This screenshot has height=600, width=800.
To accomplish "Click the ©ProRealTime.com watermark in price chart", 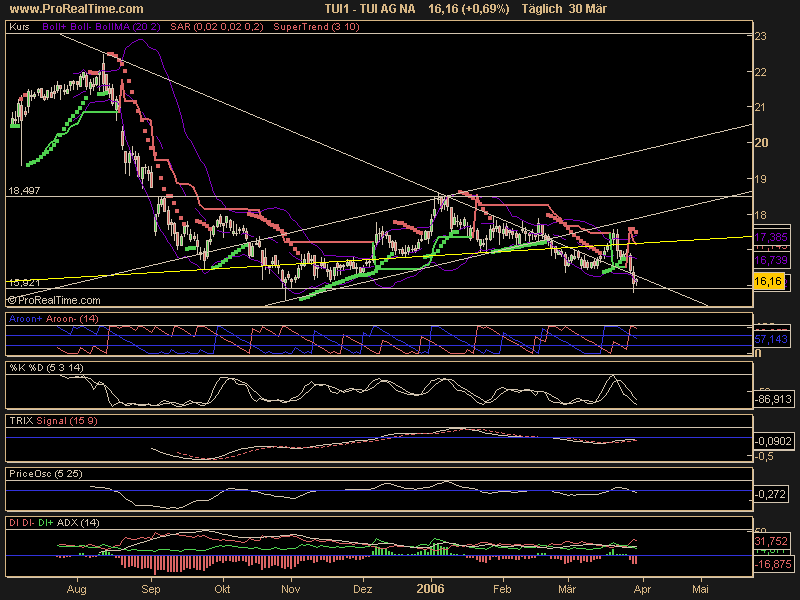I will (x=54, y=299).
